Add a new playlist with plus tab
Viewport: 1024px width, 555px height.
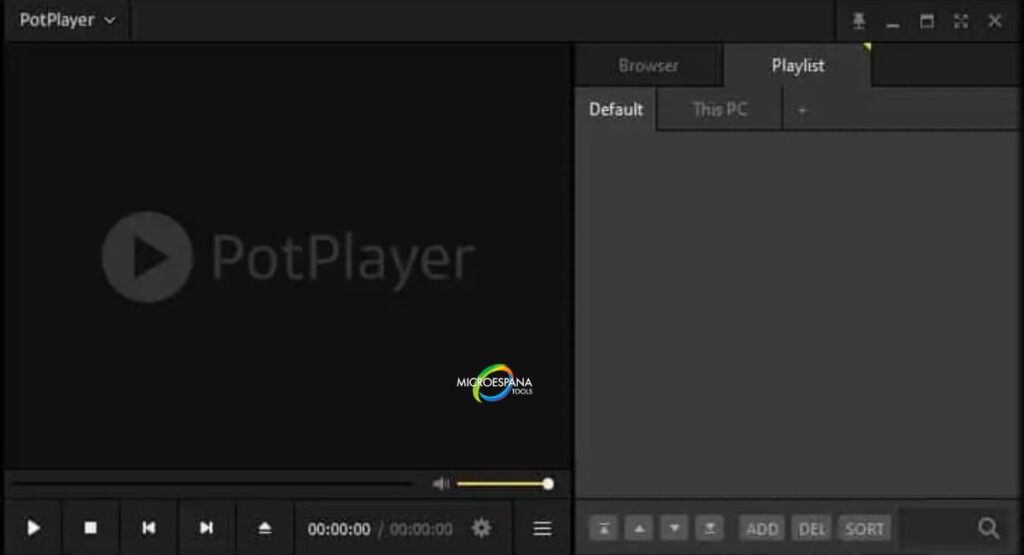pyautogui.click(x=802, y=110)
